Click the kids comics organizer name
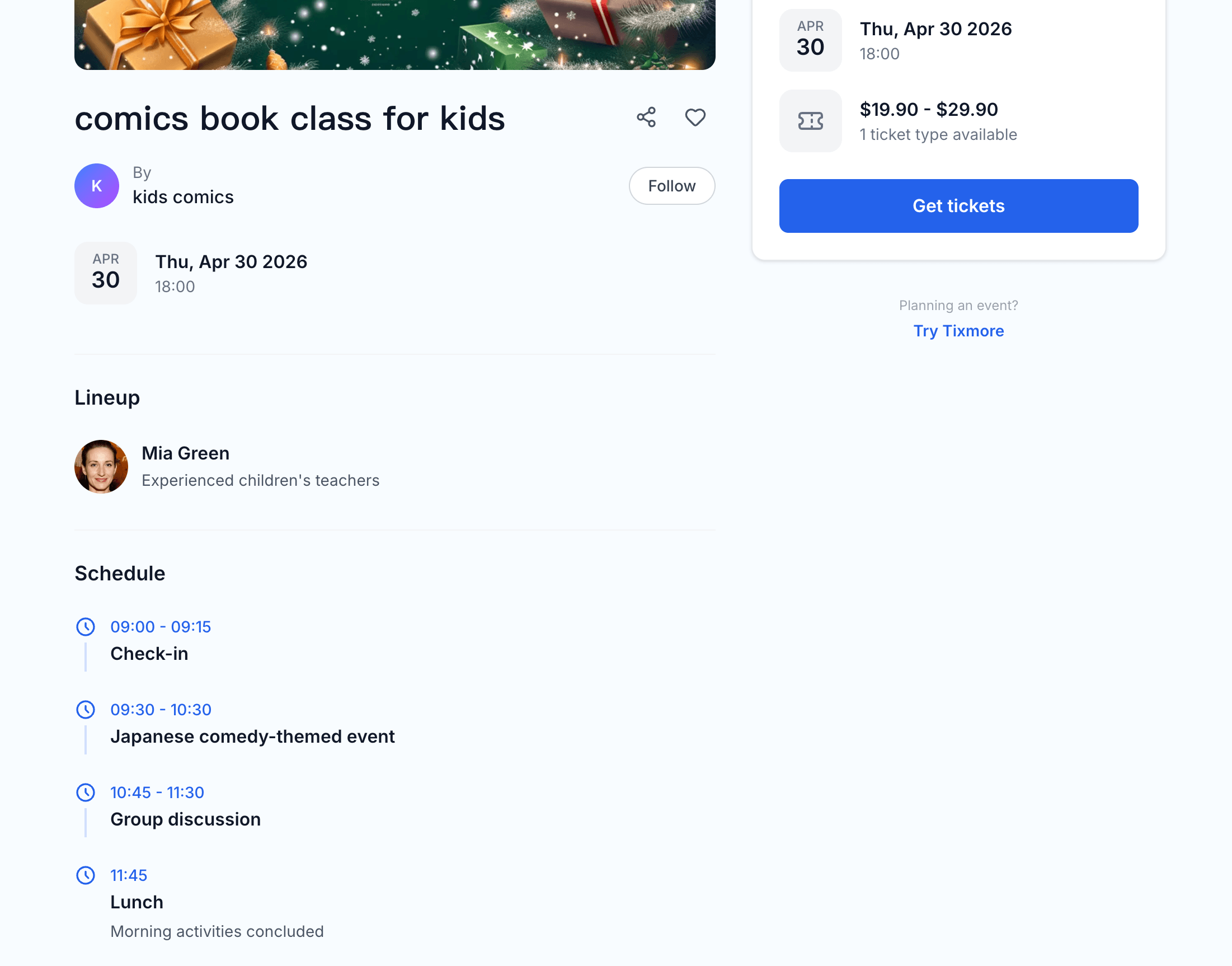Viewport: 1232px width, 966px height. pos(183,197)
